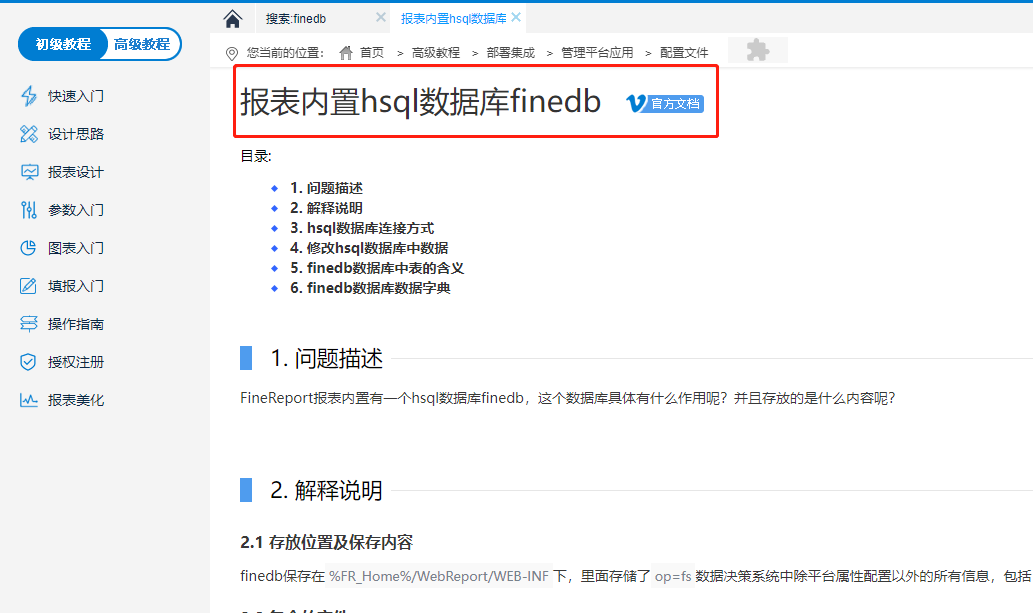Screen dimensions: 1033x613
Task: Click the 图表入门 pie chart icon
Action: (x=28, y=248)
